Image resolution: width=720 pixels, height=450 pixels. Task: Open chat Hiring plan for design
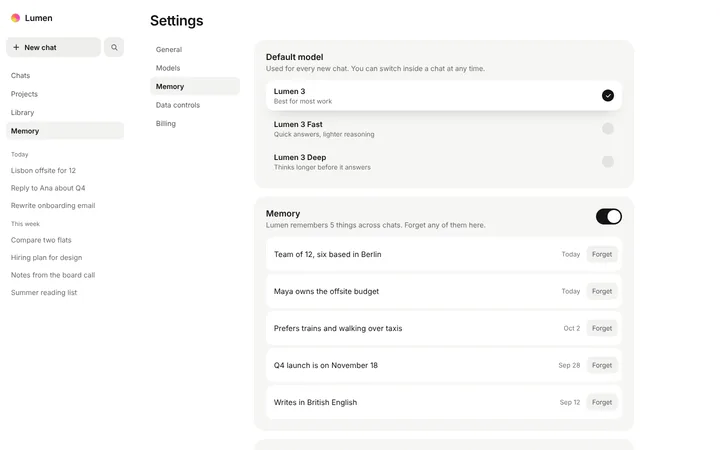tap(46, 257)
